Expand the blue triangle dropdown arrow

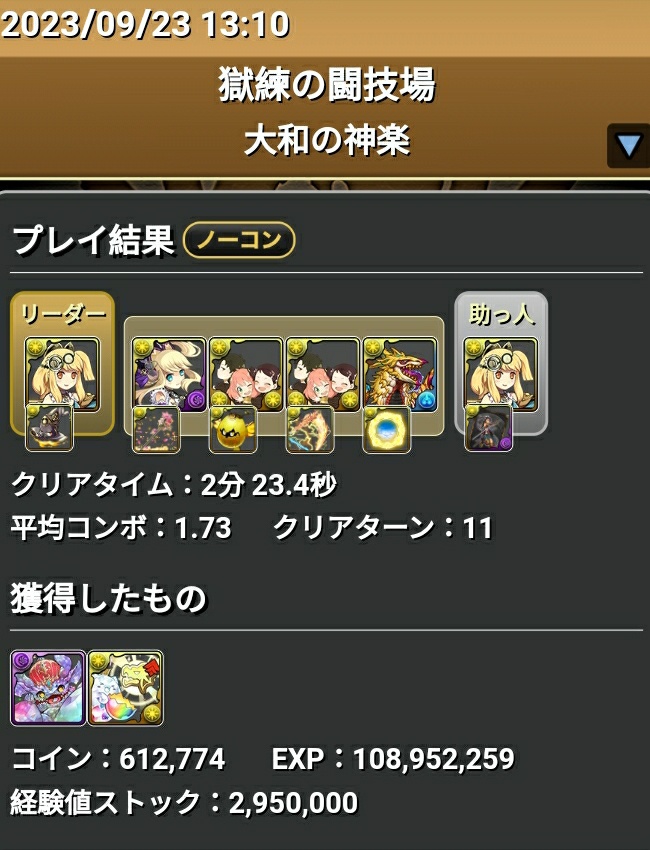(628, 146)
